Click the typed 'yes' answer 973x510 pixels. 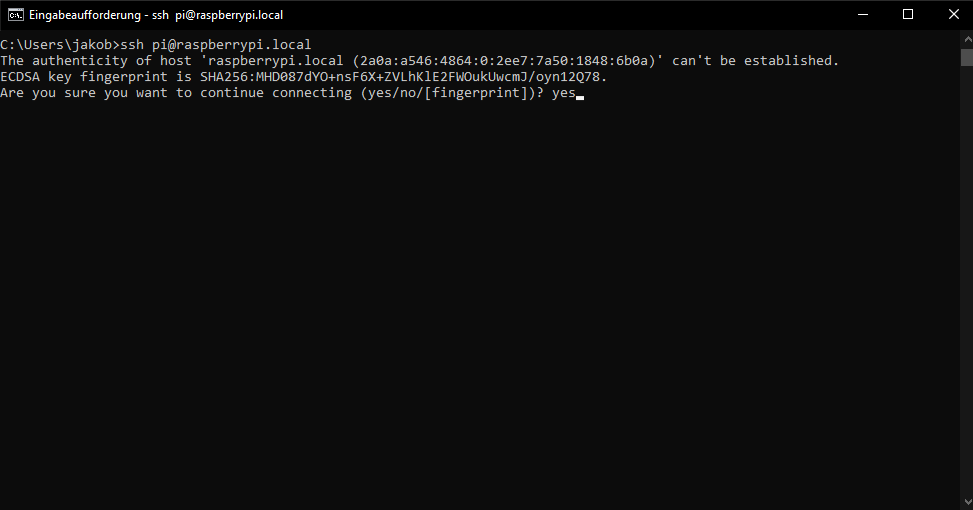pos(563,93)
